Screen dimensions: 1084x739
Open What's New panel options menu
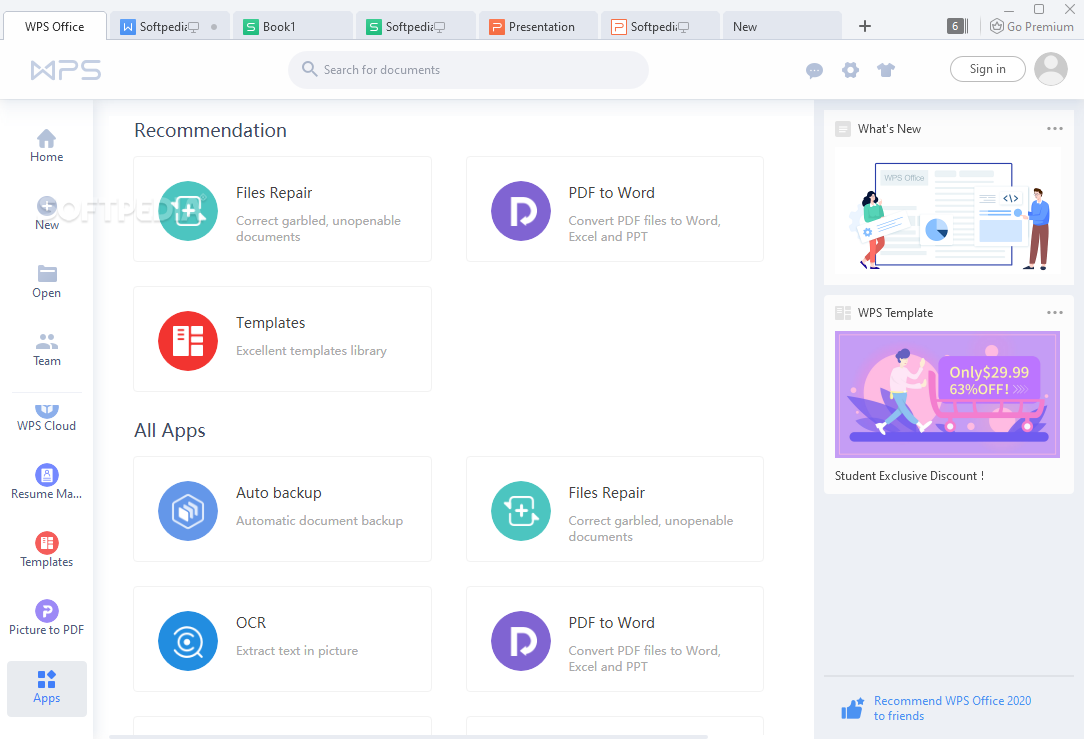(x=1054, y=129)
